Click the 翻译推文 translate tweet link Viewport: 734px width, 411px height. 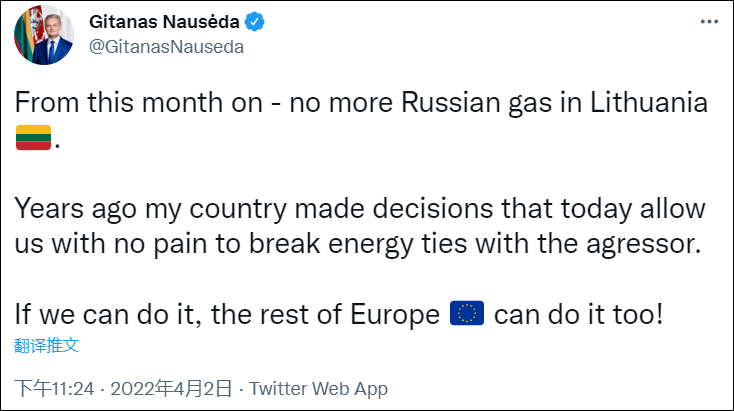(x=46, y=346)
